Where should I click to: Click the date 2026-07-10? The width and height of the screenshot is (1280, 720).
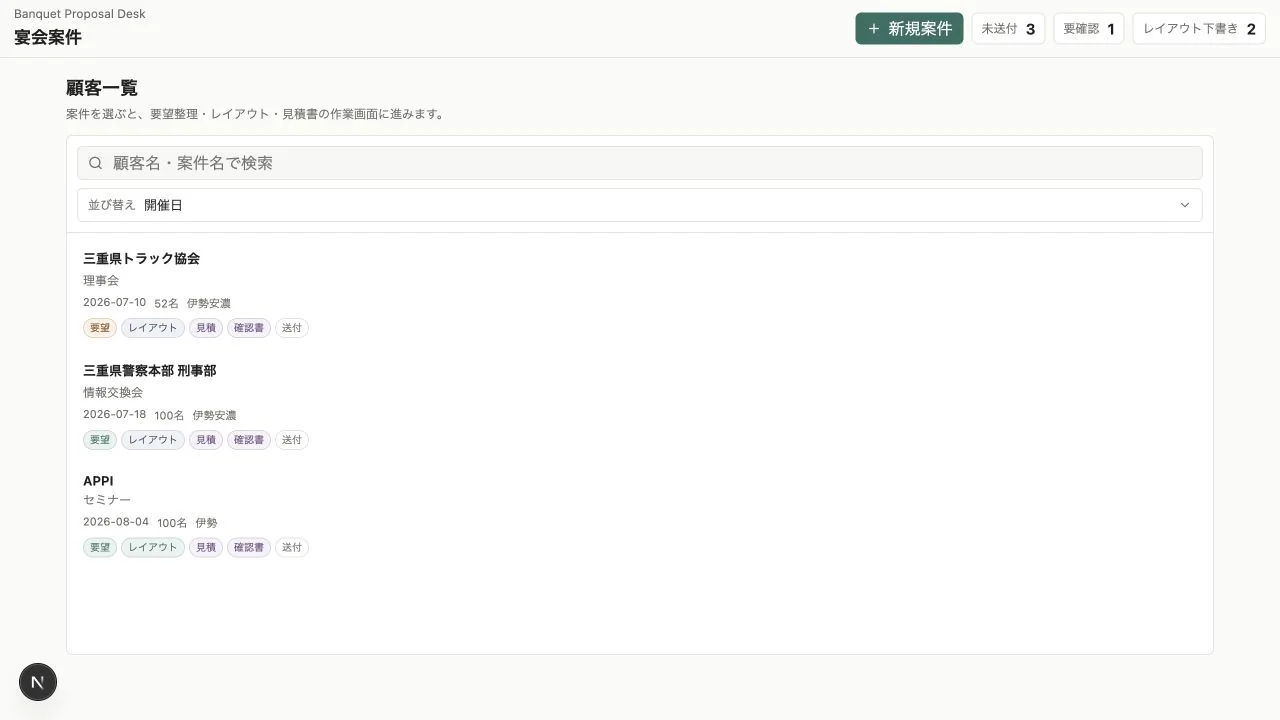[114, 303]
